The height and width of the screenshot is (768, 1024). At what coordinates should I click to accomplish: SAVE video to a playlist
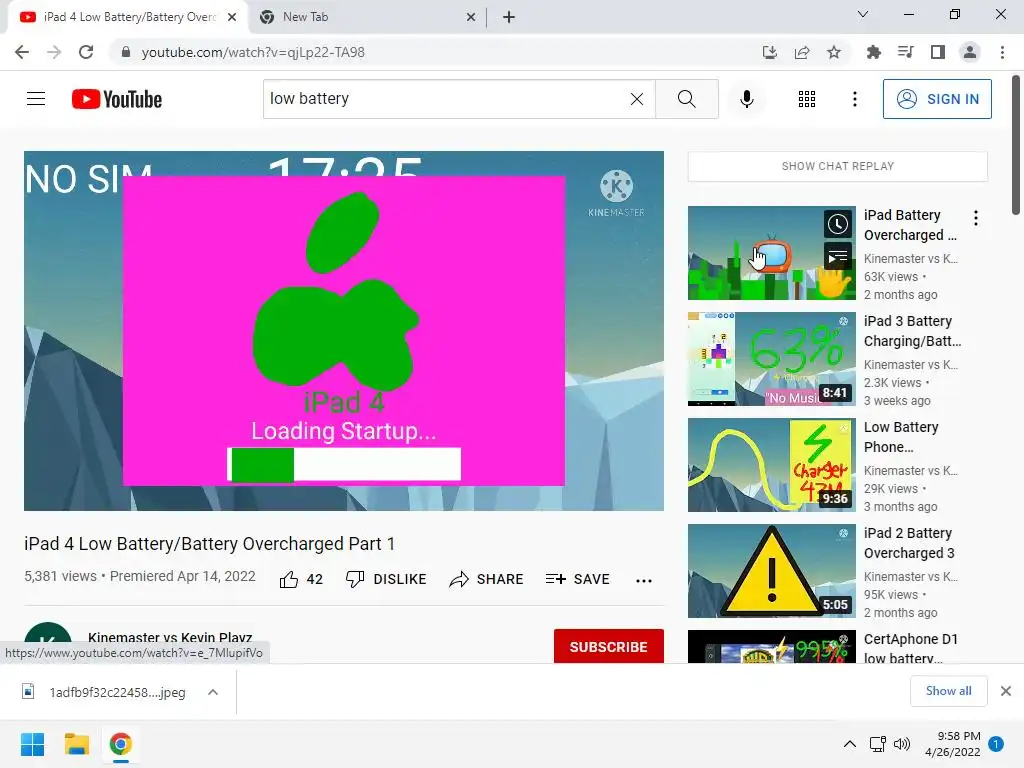click(577, 579)
